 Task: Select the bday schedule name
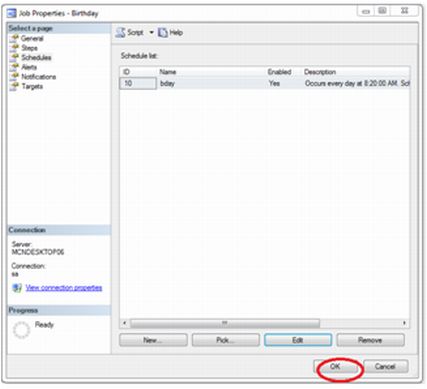tap(167, 83)
